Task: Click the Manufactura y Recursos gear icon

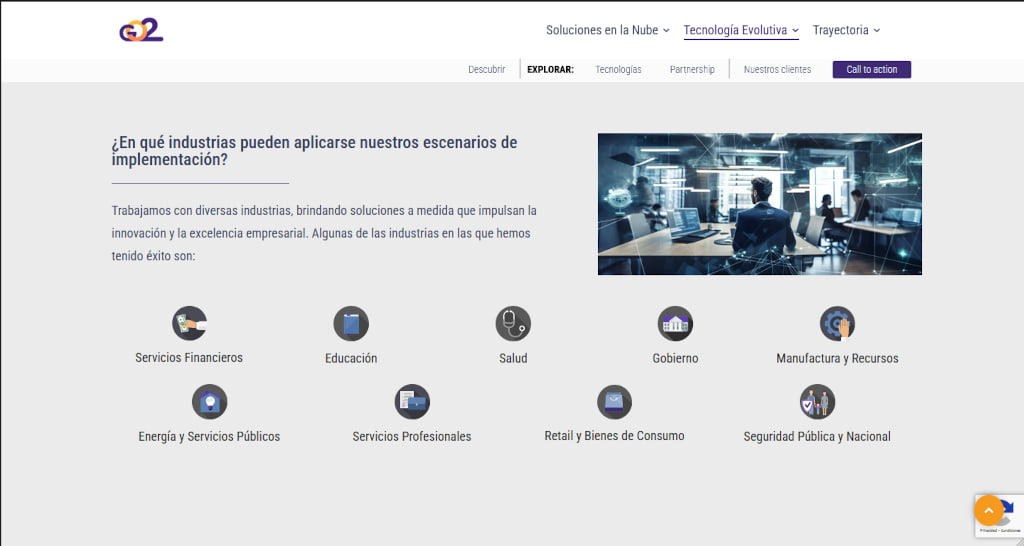Action: click(837, 324)
